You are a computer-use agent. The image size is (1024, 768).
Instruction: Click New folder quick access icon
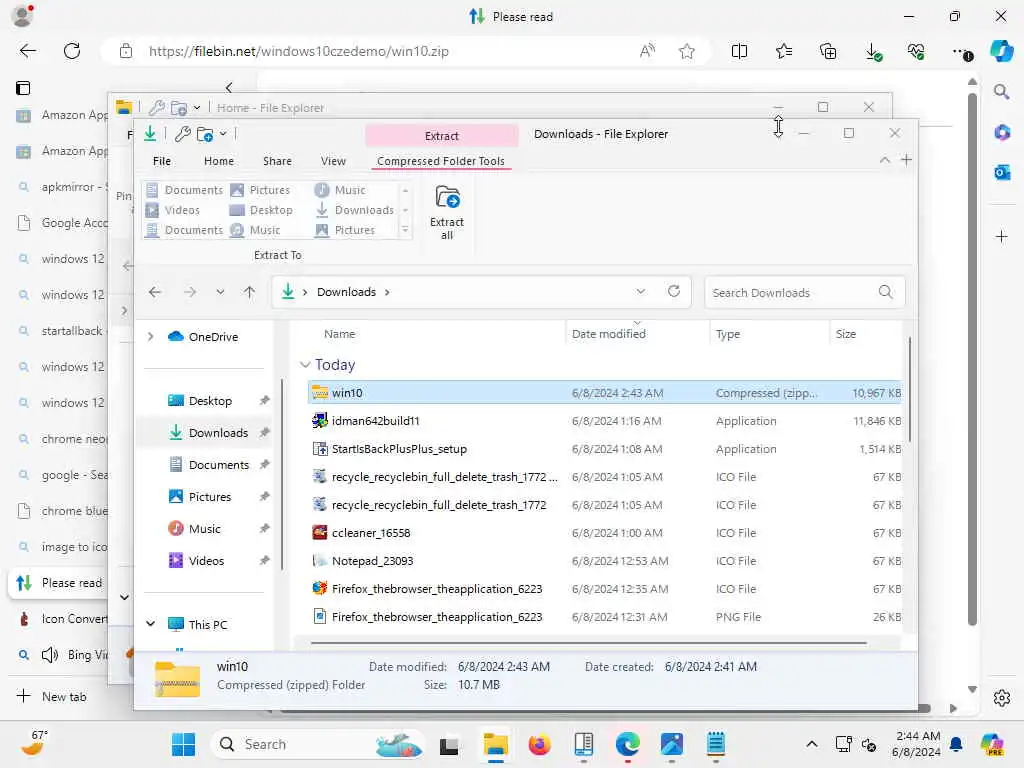click(x=204, y=134)
